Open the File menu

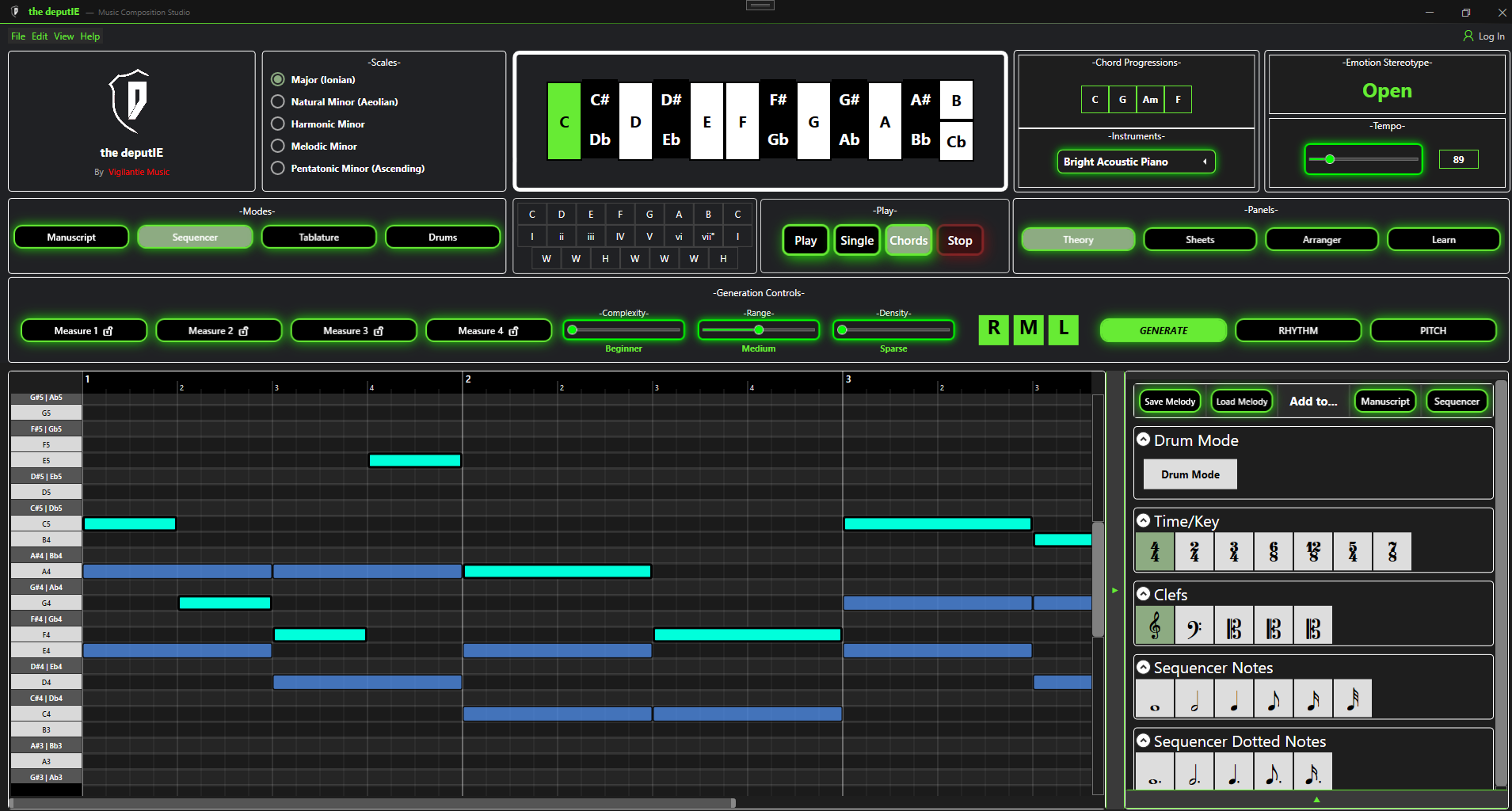click(x=18, y=36)
